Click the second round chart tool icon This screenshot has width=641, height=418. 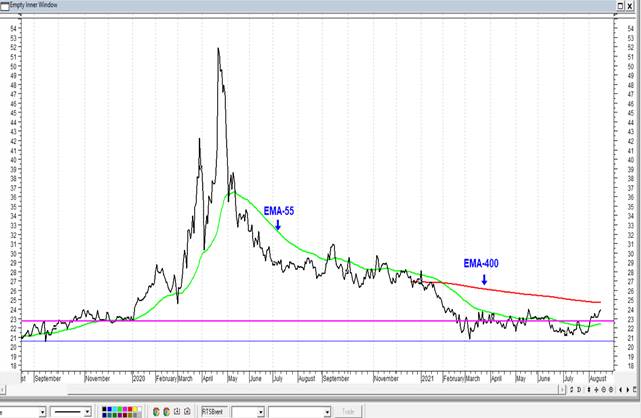[x=166, y=411]
